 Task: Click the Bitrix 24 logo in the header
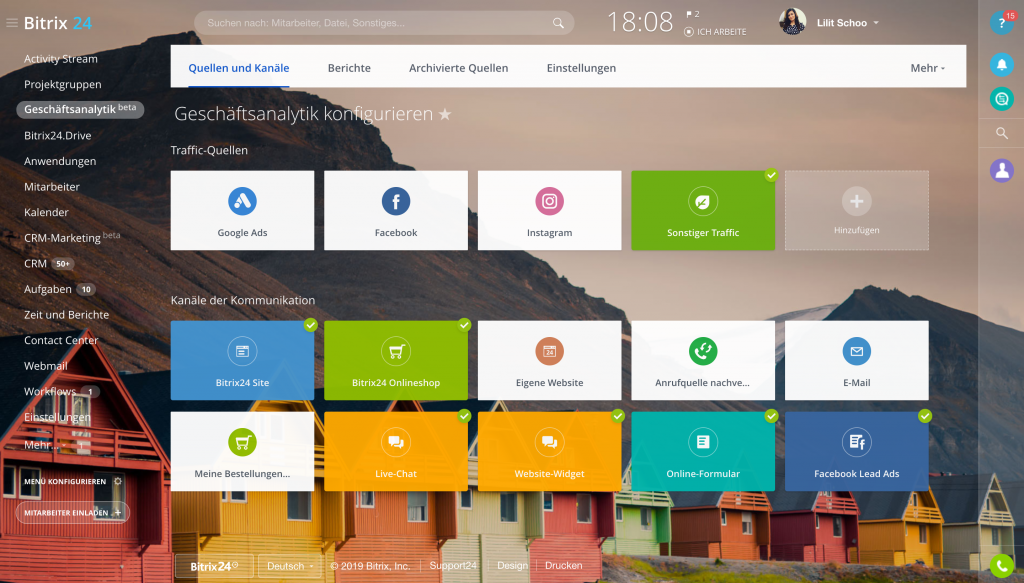[57, 23]
